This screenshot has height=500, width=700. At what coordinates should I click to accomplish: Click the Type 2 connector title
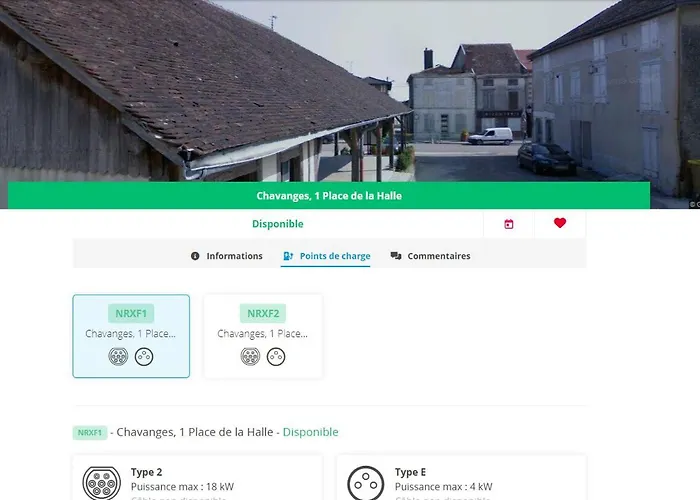tap(146, 472)
